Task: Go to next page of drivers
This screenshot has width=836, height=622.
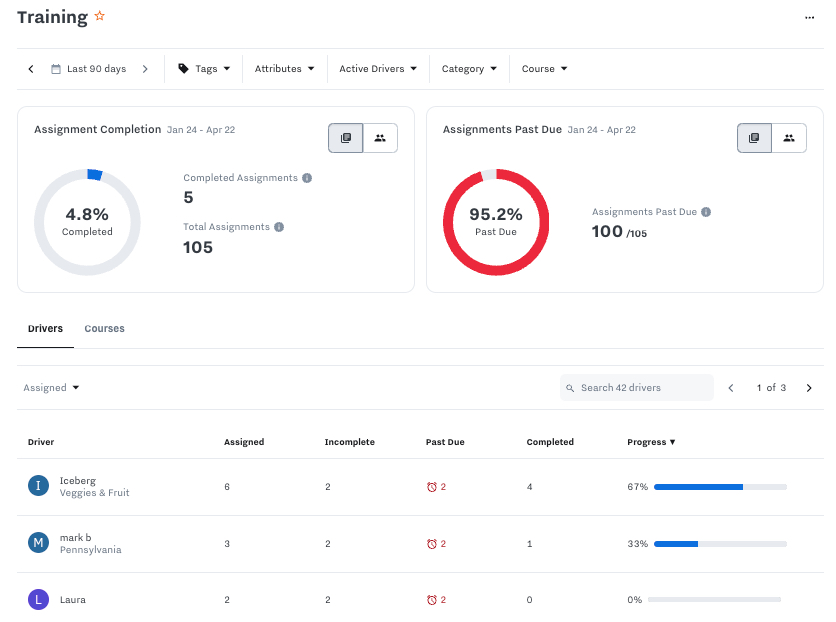Action: (809, 388)
